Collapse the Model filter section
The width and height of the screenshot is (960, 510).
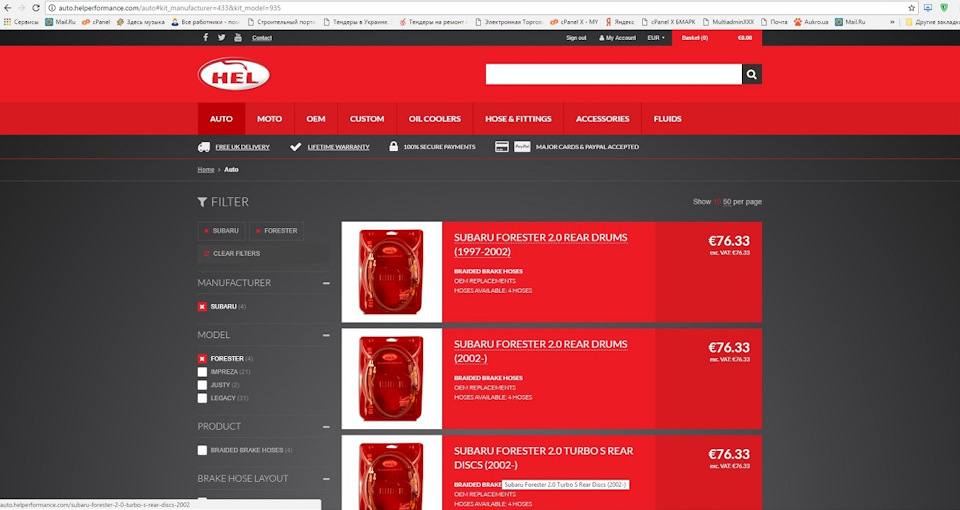[x=326, y=335]
